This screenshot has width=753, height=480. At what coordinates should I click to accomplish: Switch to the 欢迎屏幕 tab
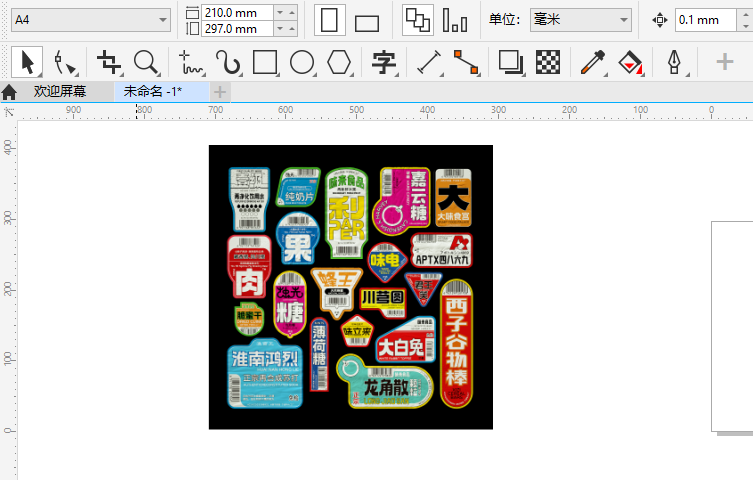(x=60, y=91)
